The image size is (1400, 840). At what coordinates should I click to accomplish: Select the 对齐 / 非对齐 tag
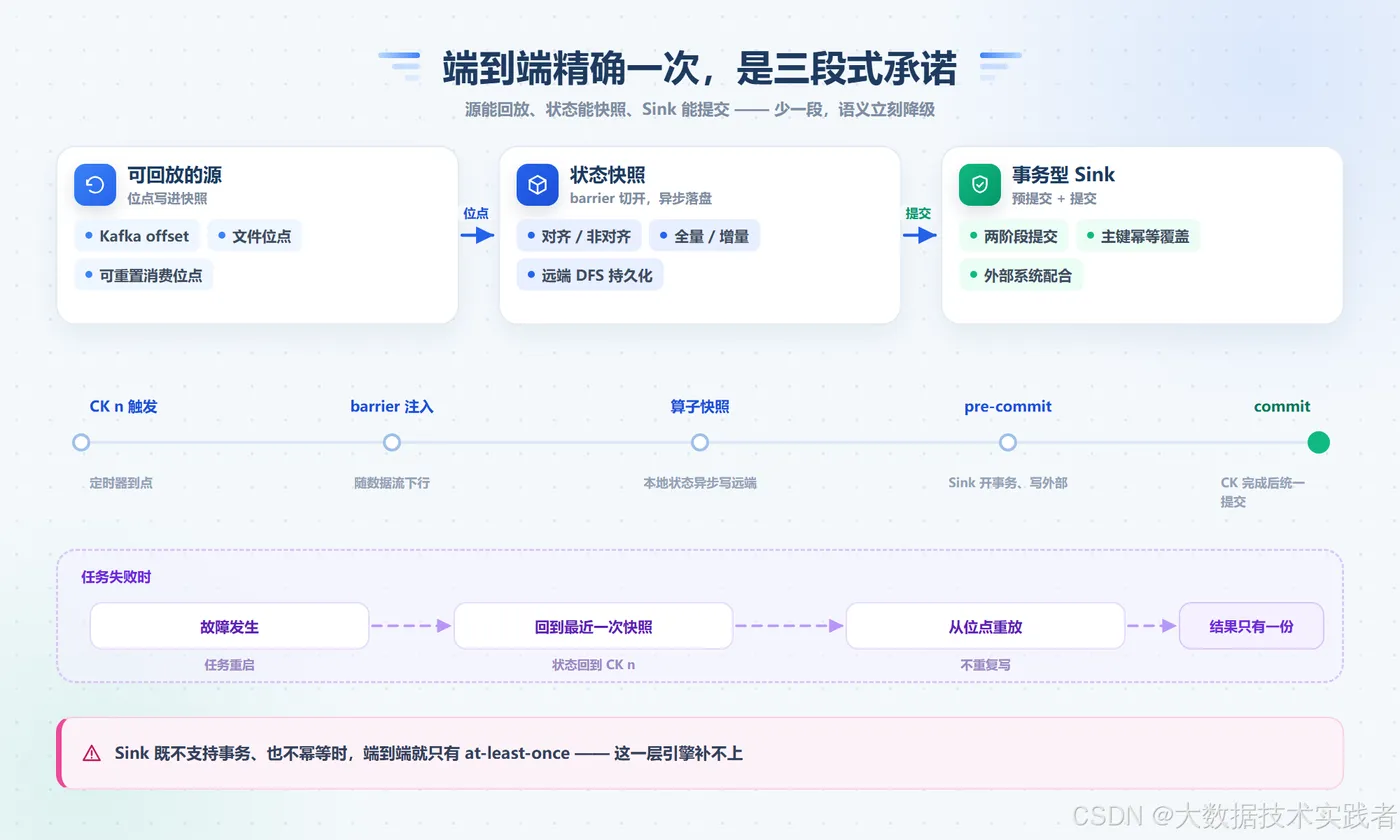(579, 236)
